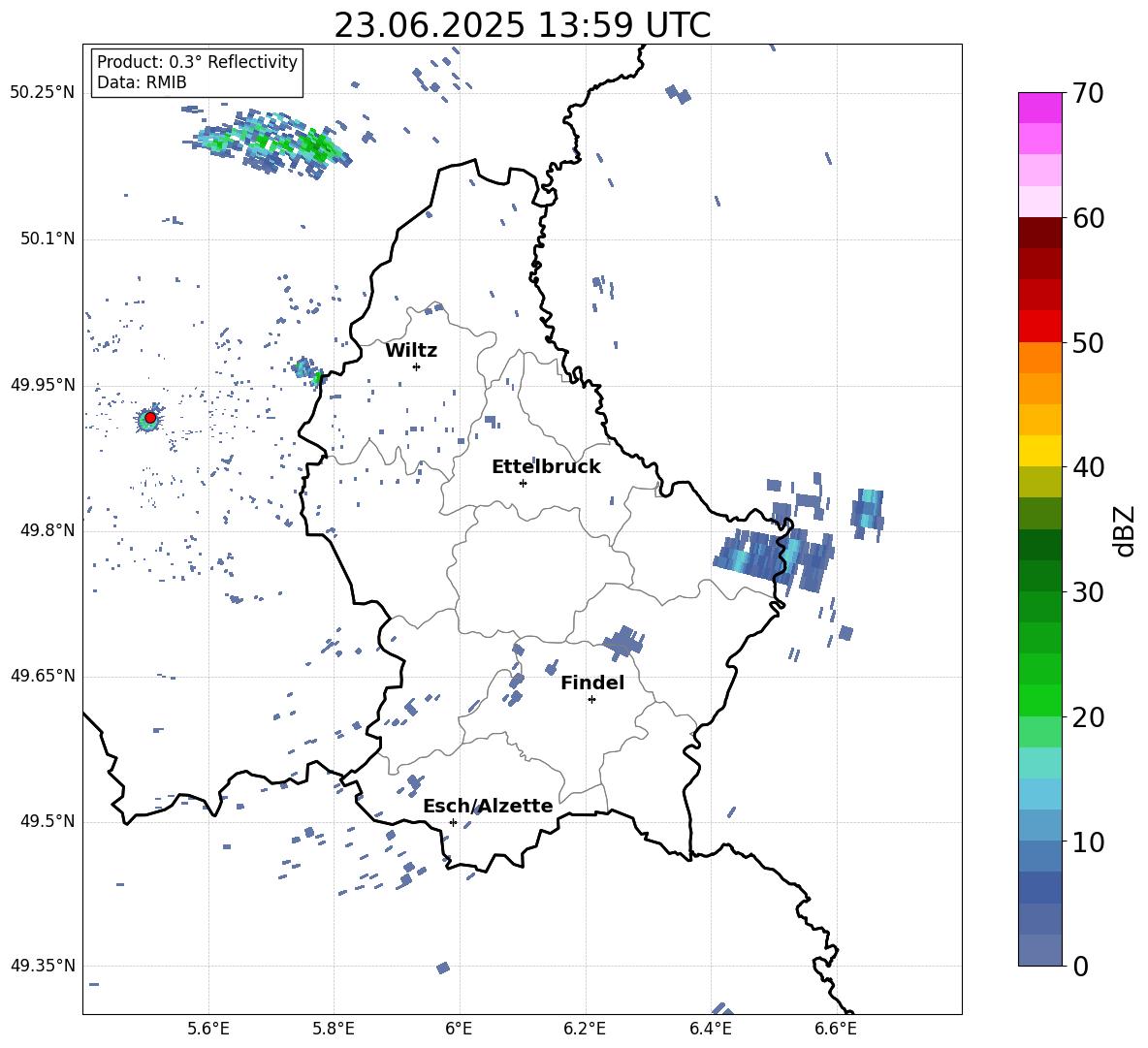
Task: Click the Ettelbruck station cross marker
Action: point(523,483)
